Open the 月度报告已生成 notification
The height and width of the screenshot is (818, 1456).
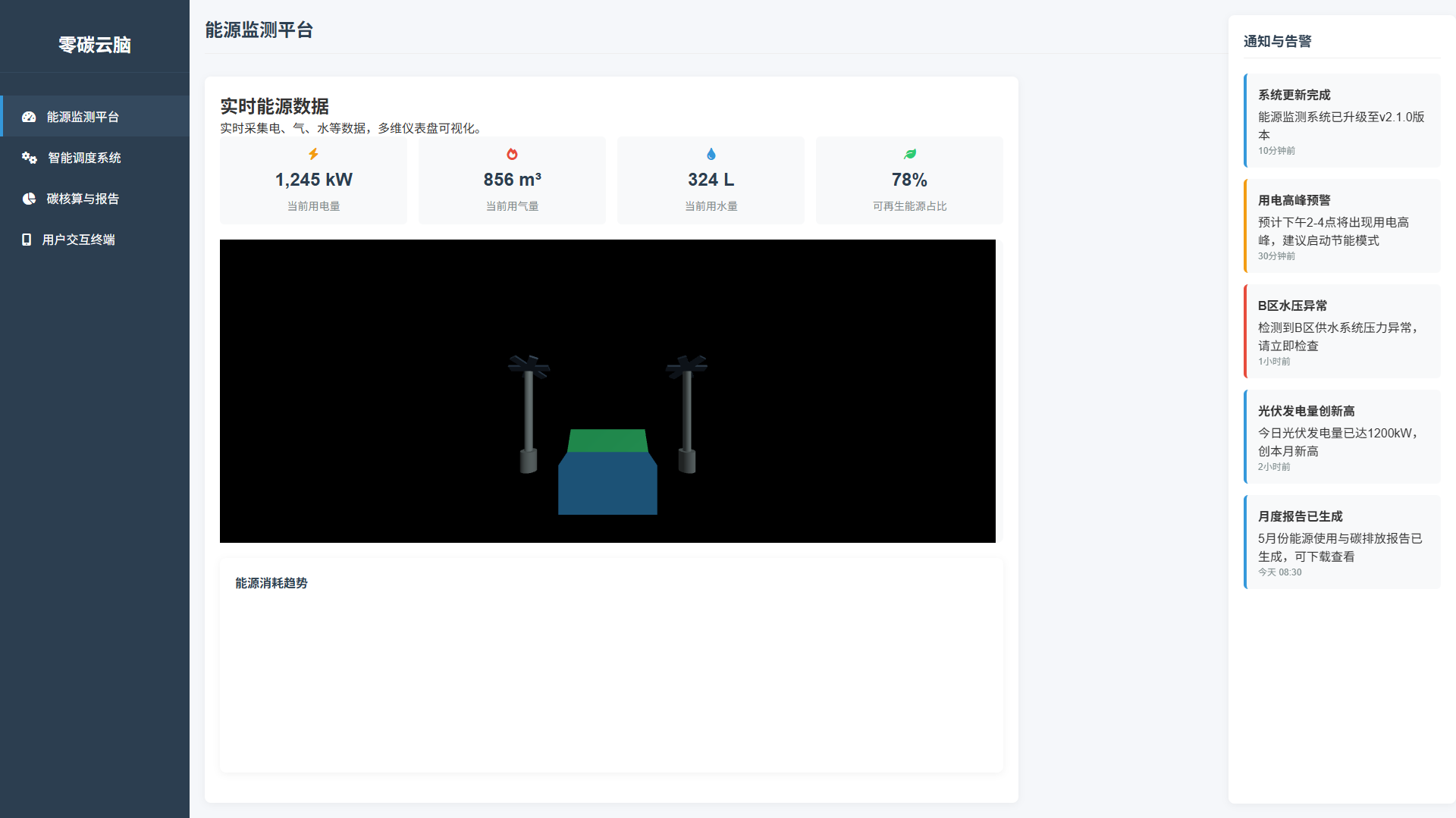tap(1341, 542)
